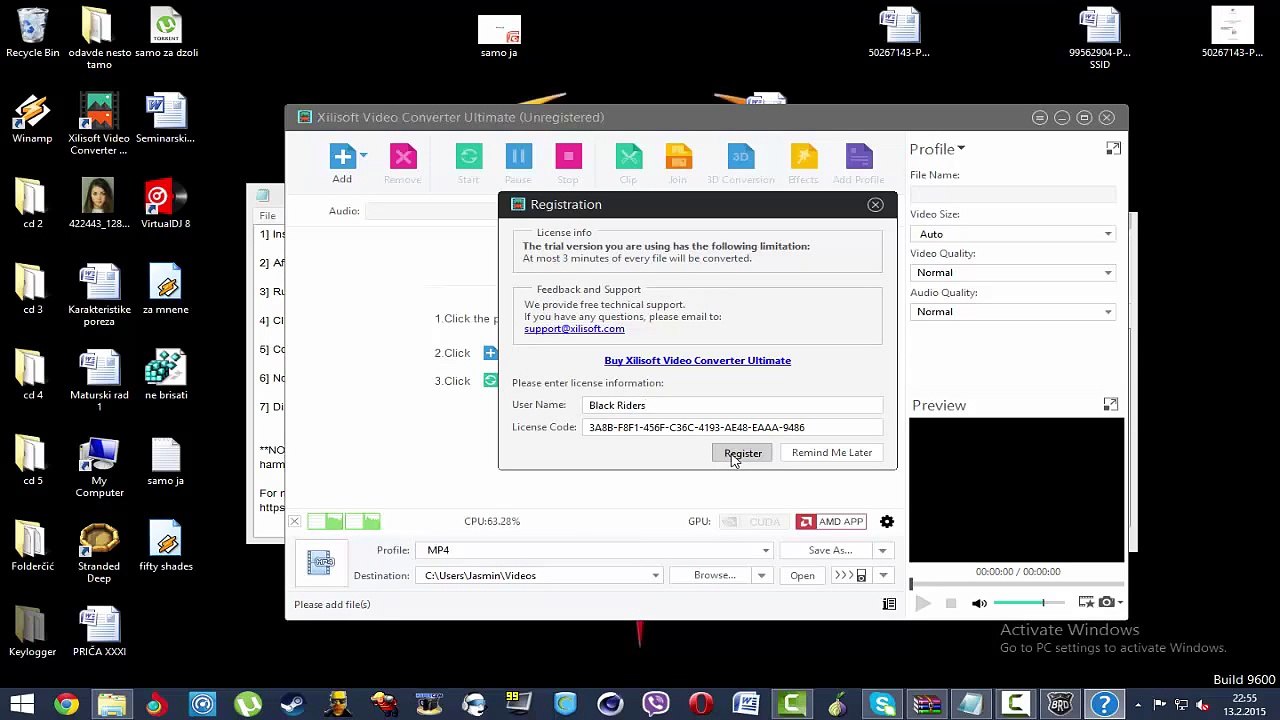Toggle CUDA GPU acceleration
Image resolution: width=1280 pixels, height=720 pixels.
coord(755,522)
